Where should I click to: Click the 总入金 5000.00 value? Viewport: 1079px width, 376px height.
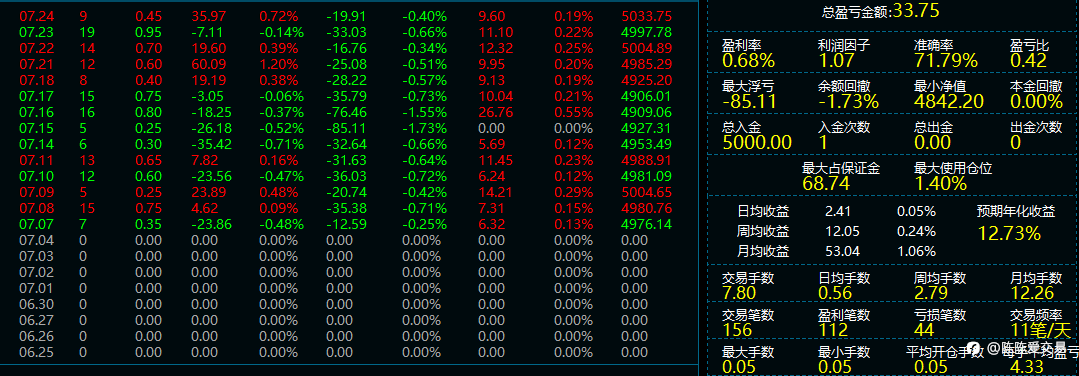click(757, 142)
